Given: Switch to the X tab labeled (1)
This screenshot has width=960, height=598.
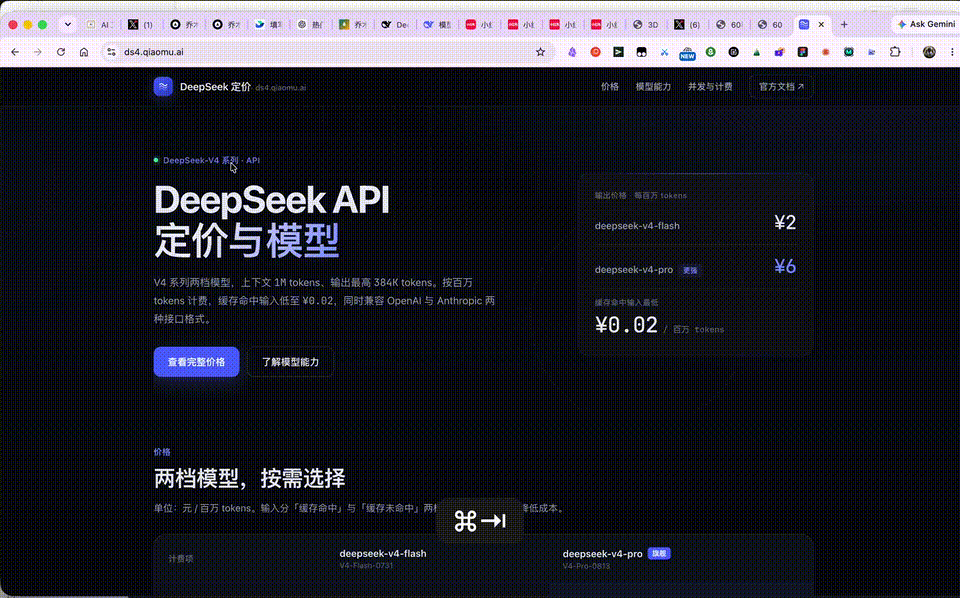Looking at the screenshot, I should point(141,24).
